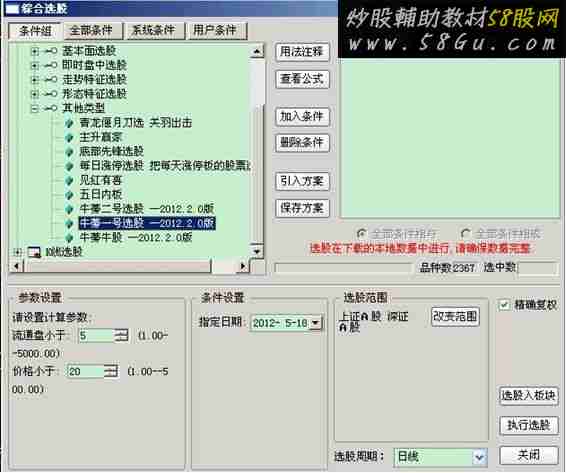Click the key icon beside 形态特征选股
The height and width of the screenshot is (473, 566).
[x=51, y=94]
